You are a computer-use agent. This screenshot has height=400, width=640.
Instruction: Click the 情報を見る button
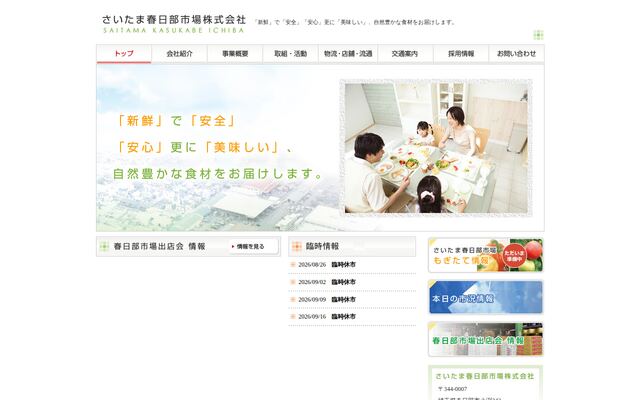pos(253,247)
